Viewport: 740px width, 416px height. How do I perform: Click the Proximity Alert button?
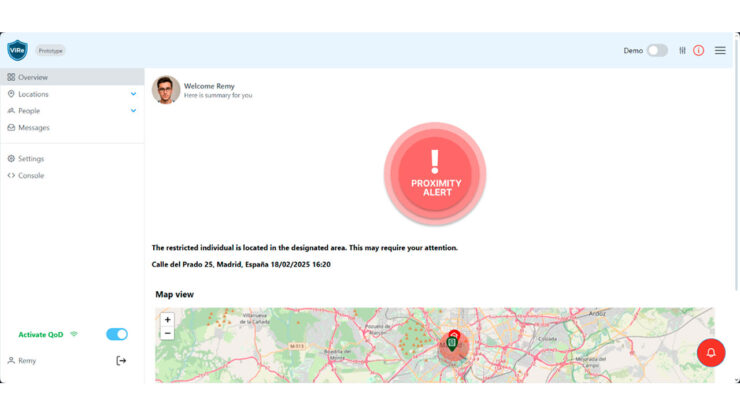[x=434, y=174]
